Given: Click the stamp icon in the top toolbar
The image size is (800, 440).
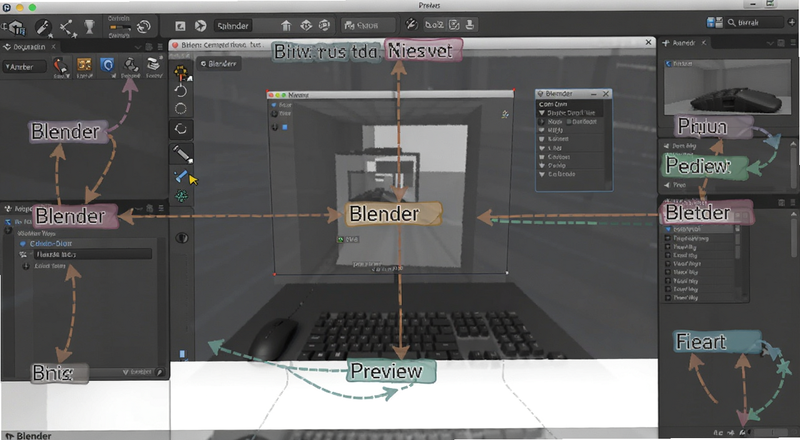Looking at the screenshot, I should (x=470, y=25).
